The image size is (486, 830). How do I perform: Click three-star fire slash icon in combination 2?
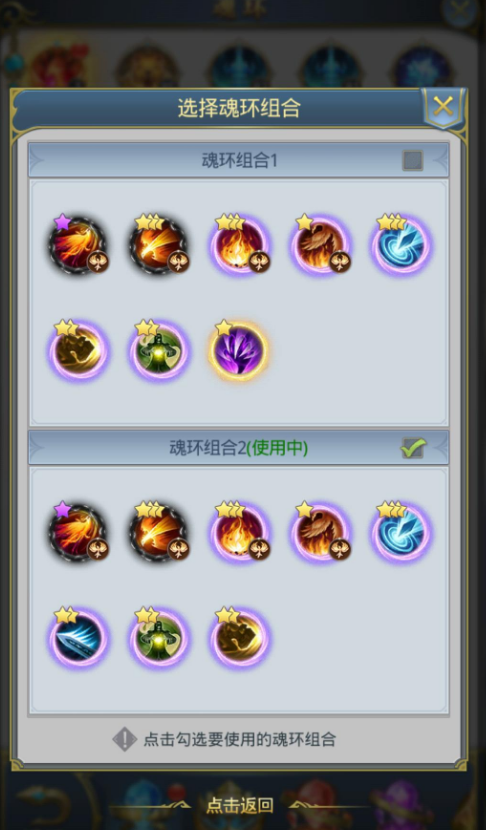[159, 533]
